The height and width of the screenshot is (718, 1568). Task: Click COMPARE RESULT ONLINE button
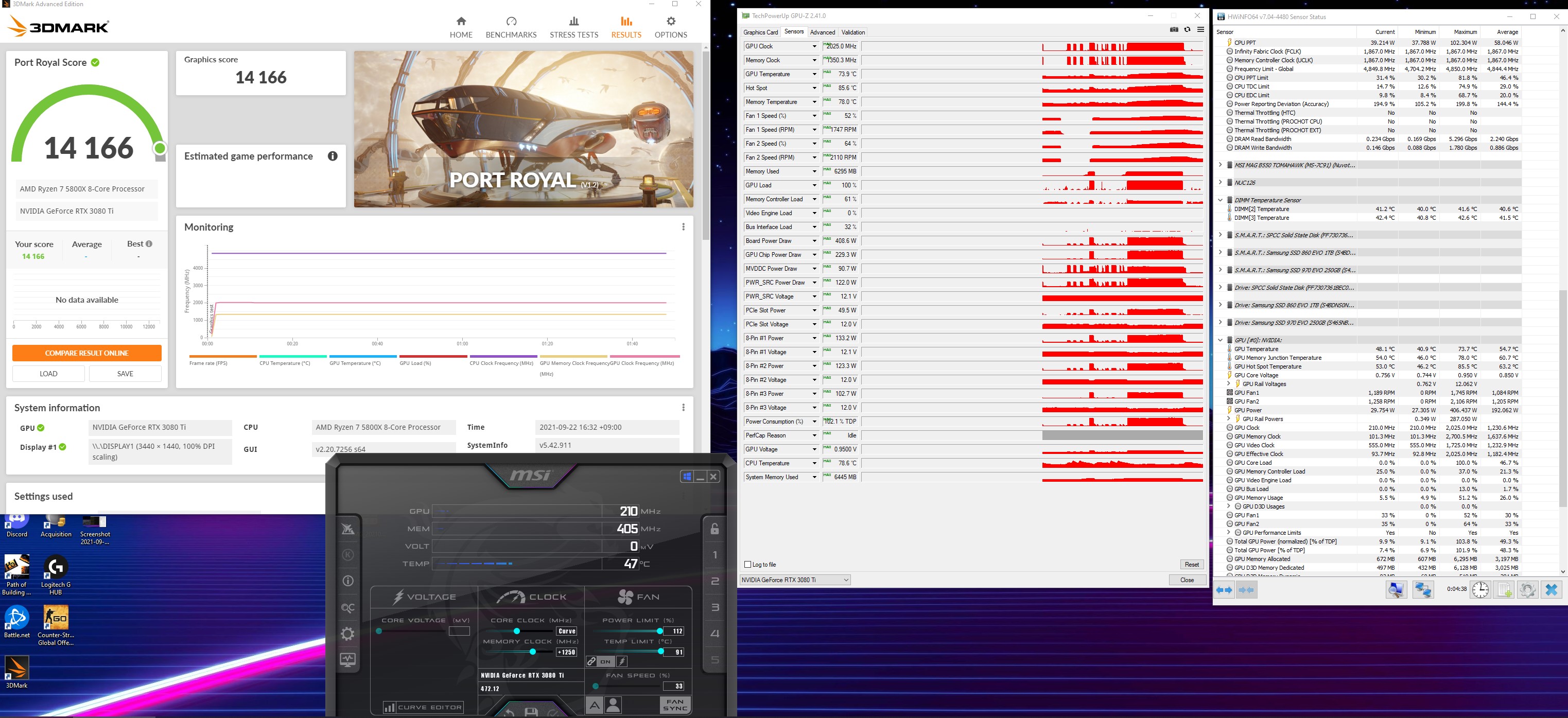click(x=86, y=353)
